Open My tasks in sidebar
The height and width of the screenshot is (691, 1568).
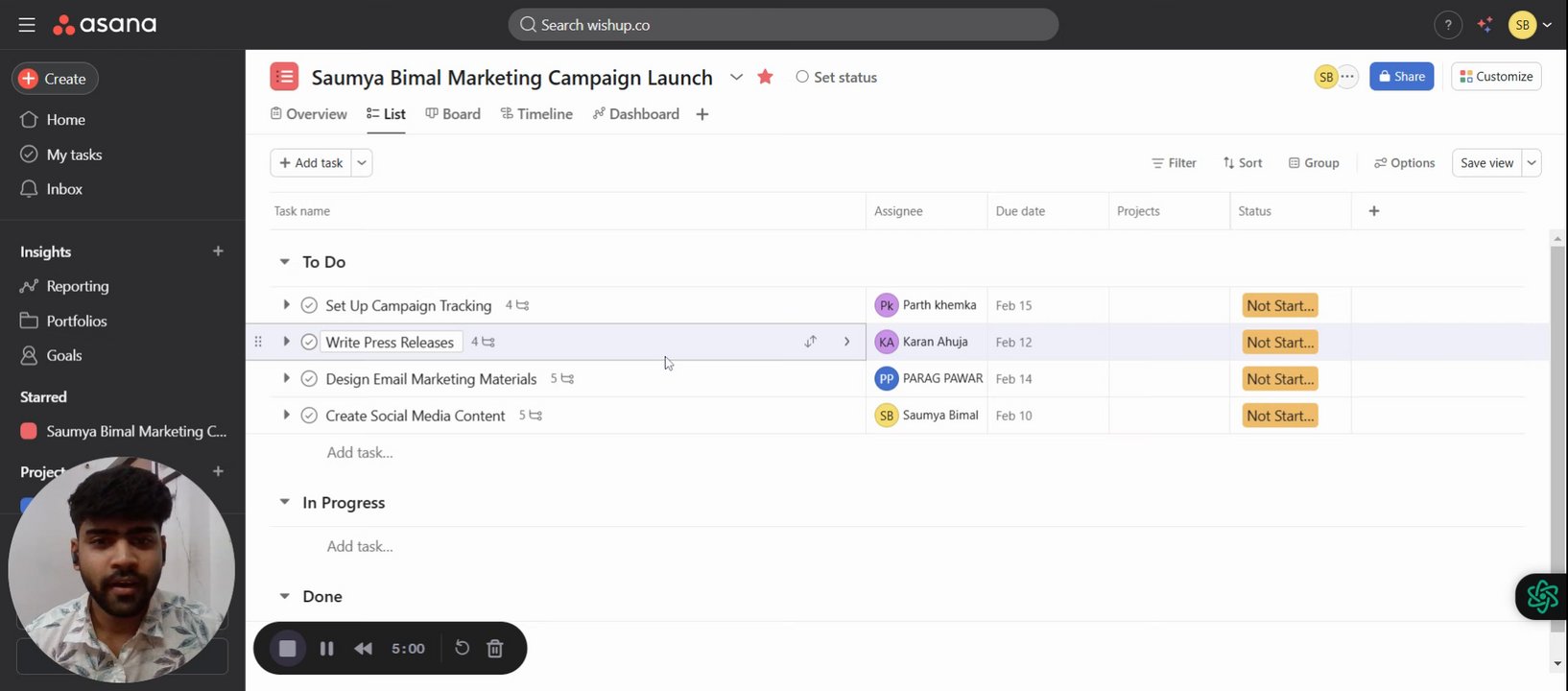pyautogui.click(x=61, y=155)
